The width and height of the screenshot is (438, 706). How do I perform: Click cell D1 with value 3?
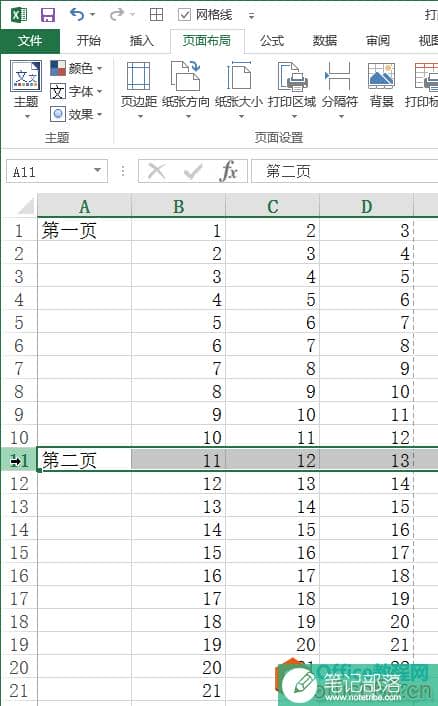coord(366,231)
